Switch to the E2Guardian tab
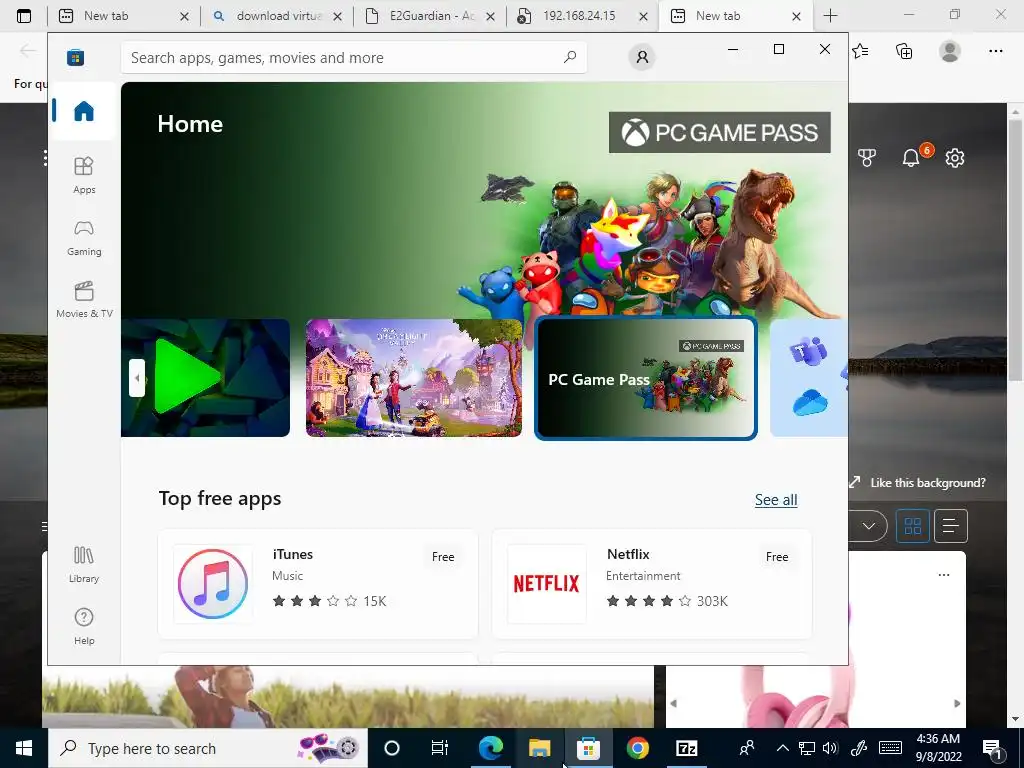The width and height of the screenshot is (1024, 768). coord(430,16)
